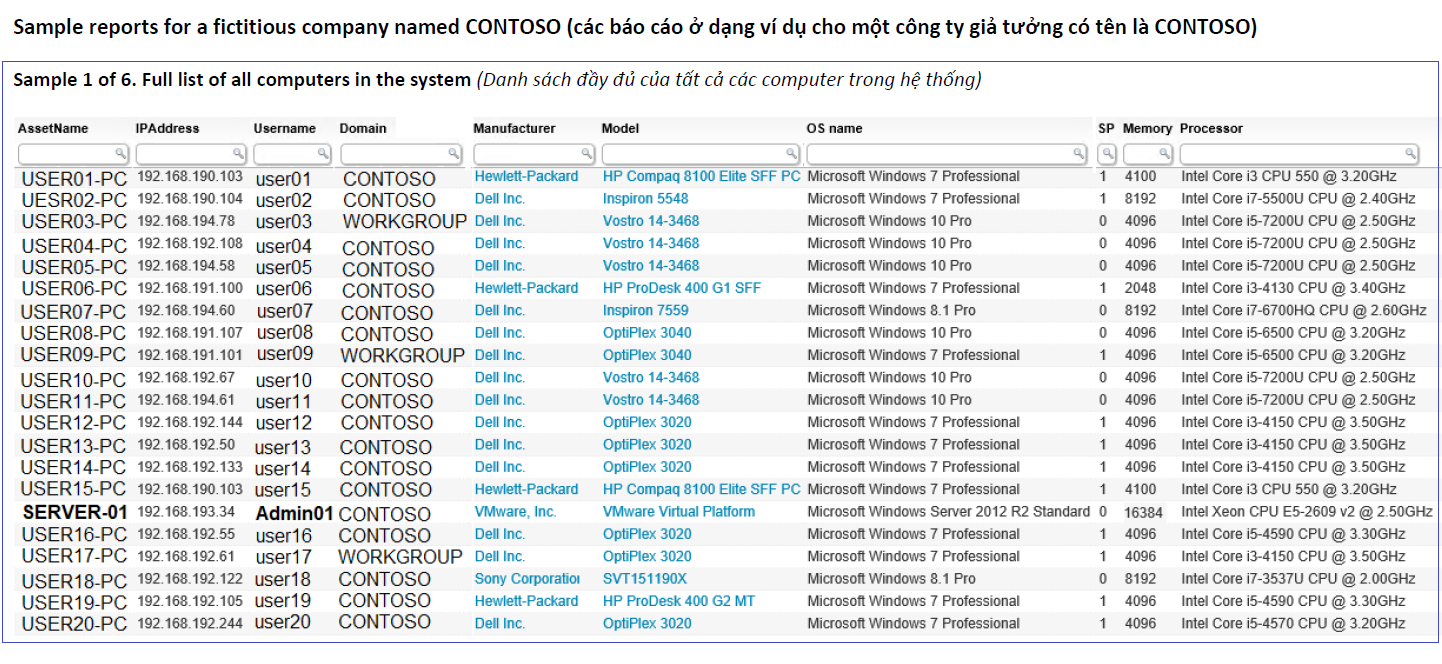Screen dimensions: 1442x664
Task: Click the search icon in the AssetName filter
Action: pos(120,154)
